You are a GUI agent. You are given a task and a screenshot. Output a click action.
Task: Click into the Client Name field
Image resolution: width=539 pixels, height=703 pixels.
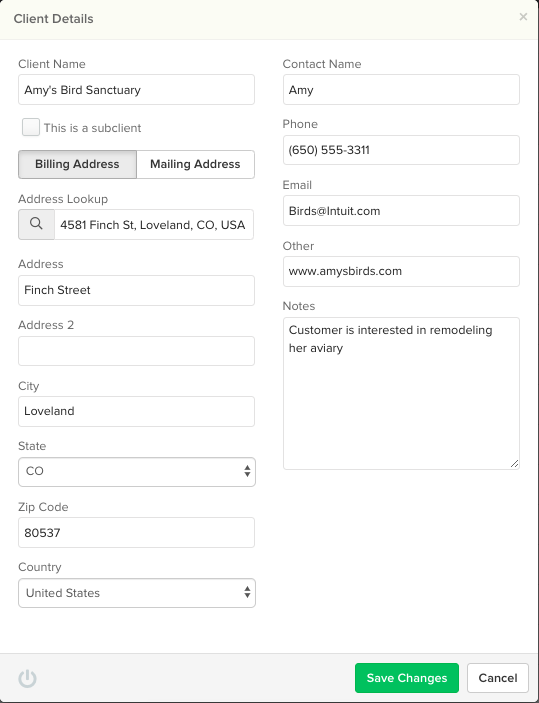point(136,90)
